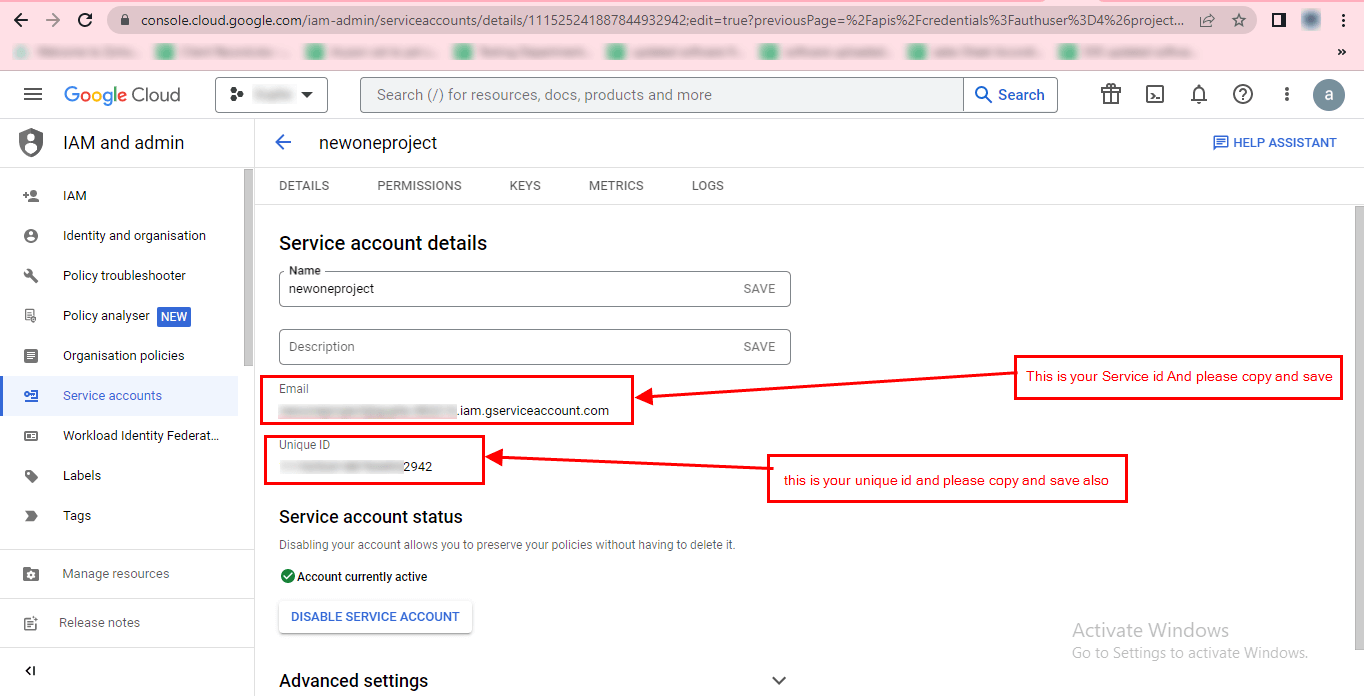Open the help question mark menu
The image size is (1364, 696).
(1243, 94)
